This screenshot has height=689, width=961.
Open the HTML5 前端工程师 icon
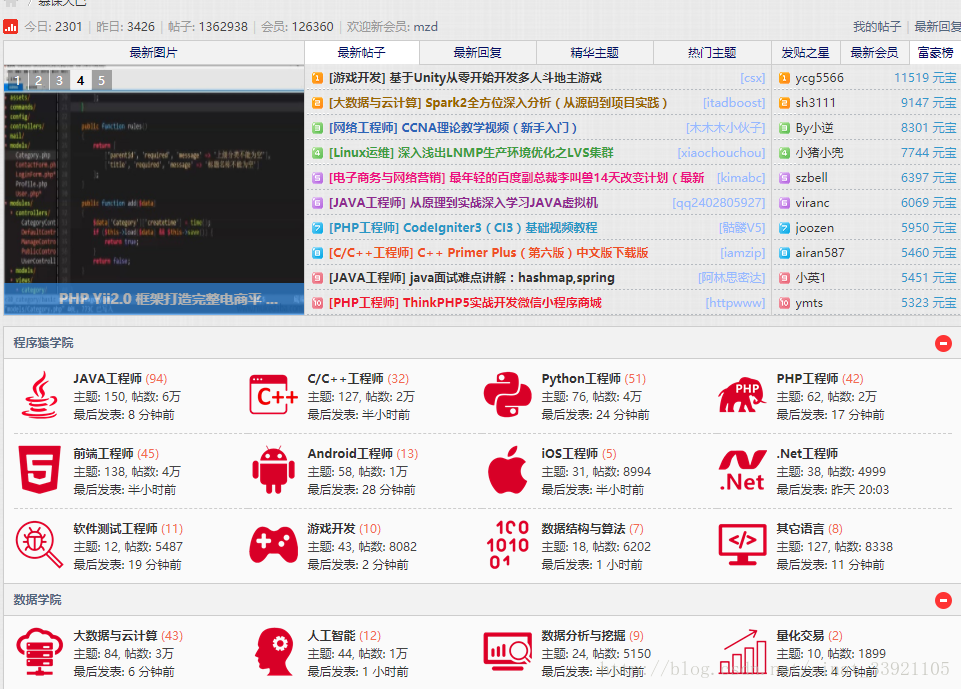pos(39,470)
